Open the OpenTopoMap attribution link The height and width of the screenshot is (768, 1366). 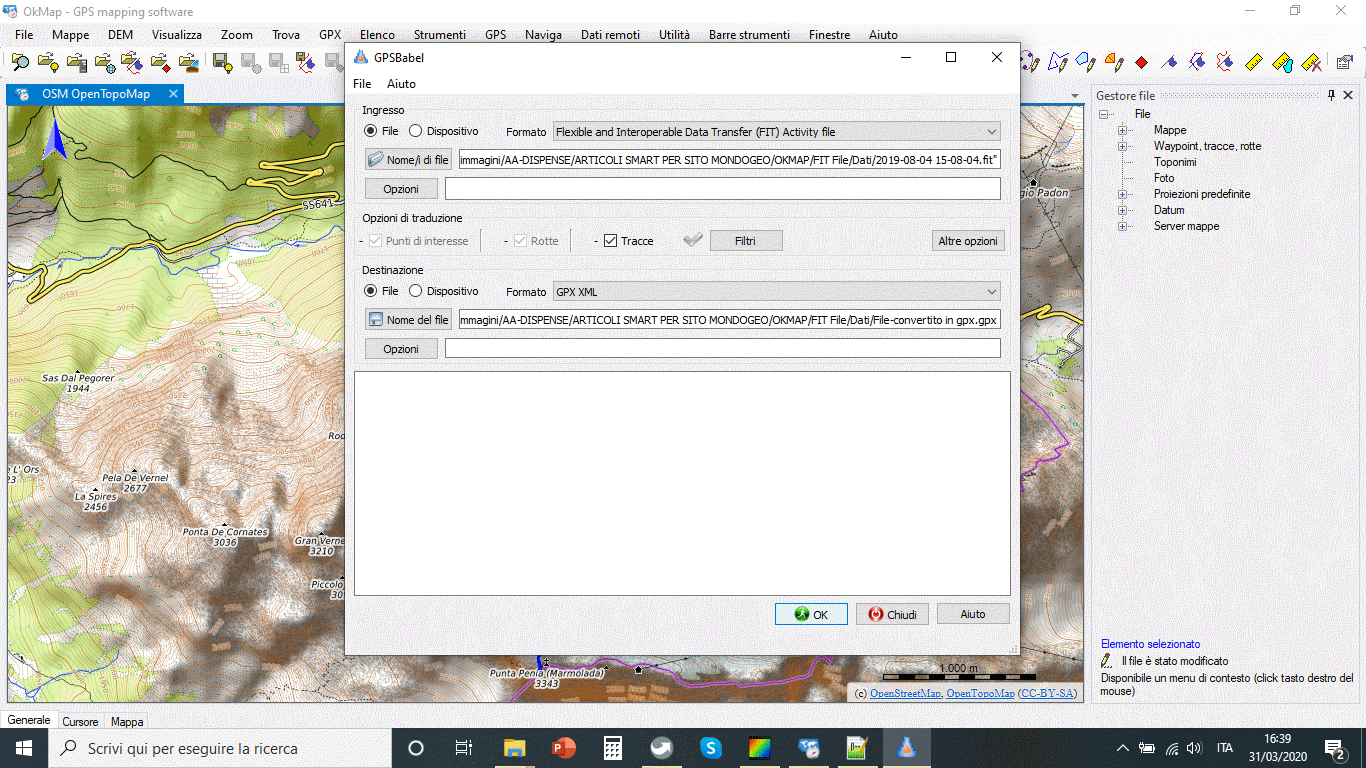click(980, 693)
